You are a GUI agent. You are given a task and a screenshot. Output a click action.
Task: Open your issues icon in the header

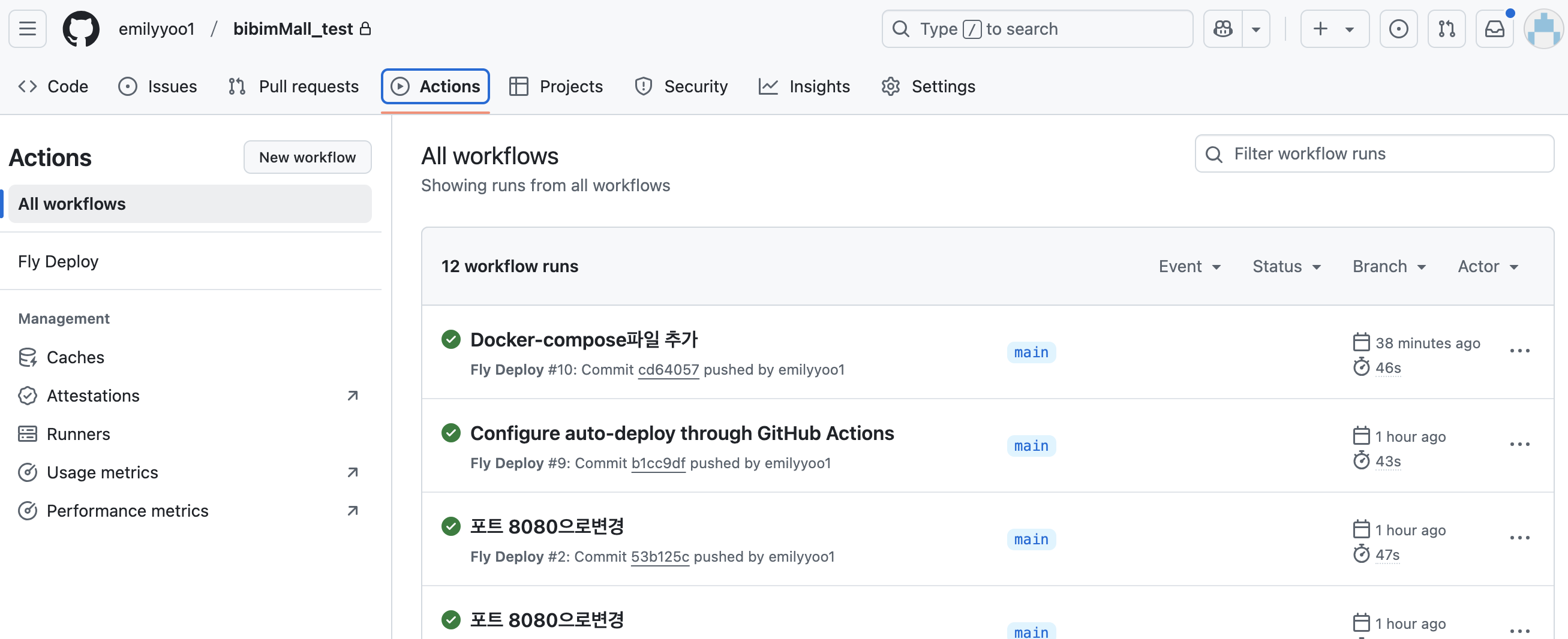[1398, 29]
